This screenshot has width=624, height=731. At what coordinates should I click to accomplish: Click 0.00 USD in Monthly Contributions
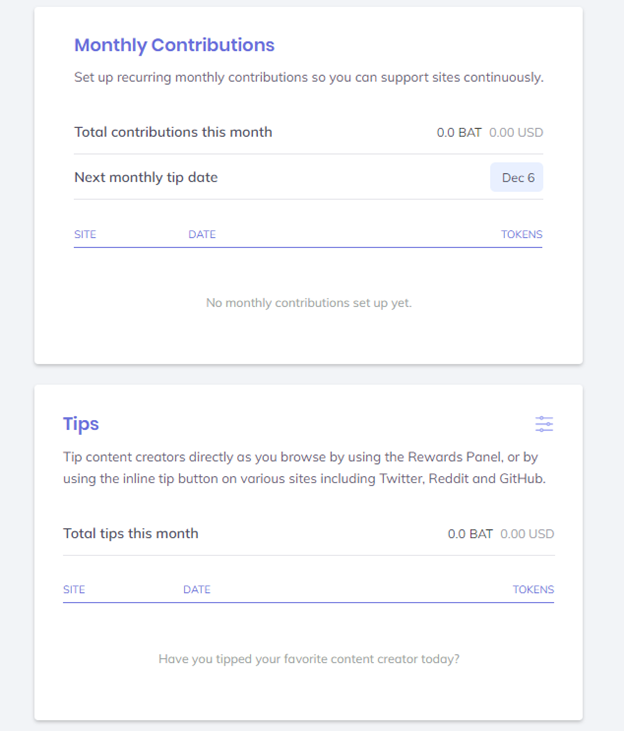(516, 133)
